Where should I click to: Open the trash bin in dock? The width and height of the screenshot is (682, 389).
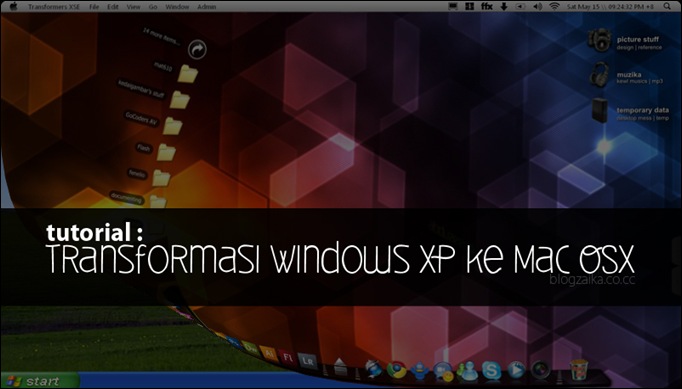point(578,370)
